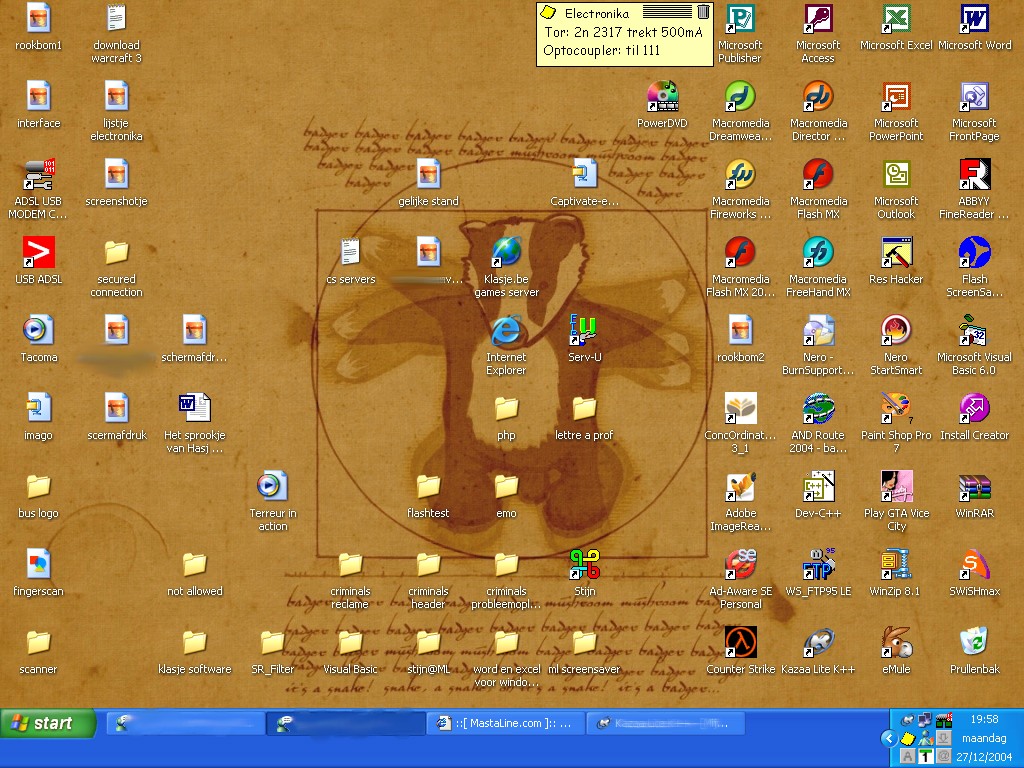This screenshot has width=1024, height=768.
Task: Click the striped title bar of Electronika note
Action: tap(666, 12)
